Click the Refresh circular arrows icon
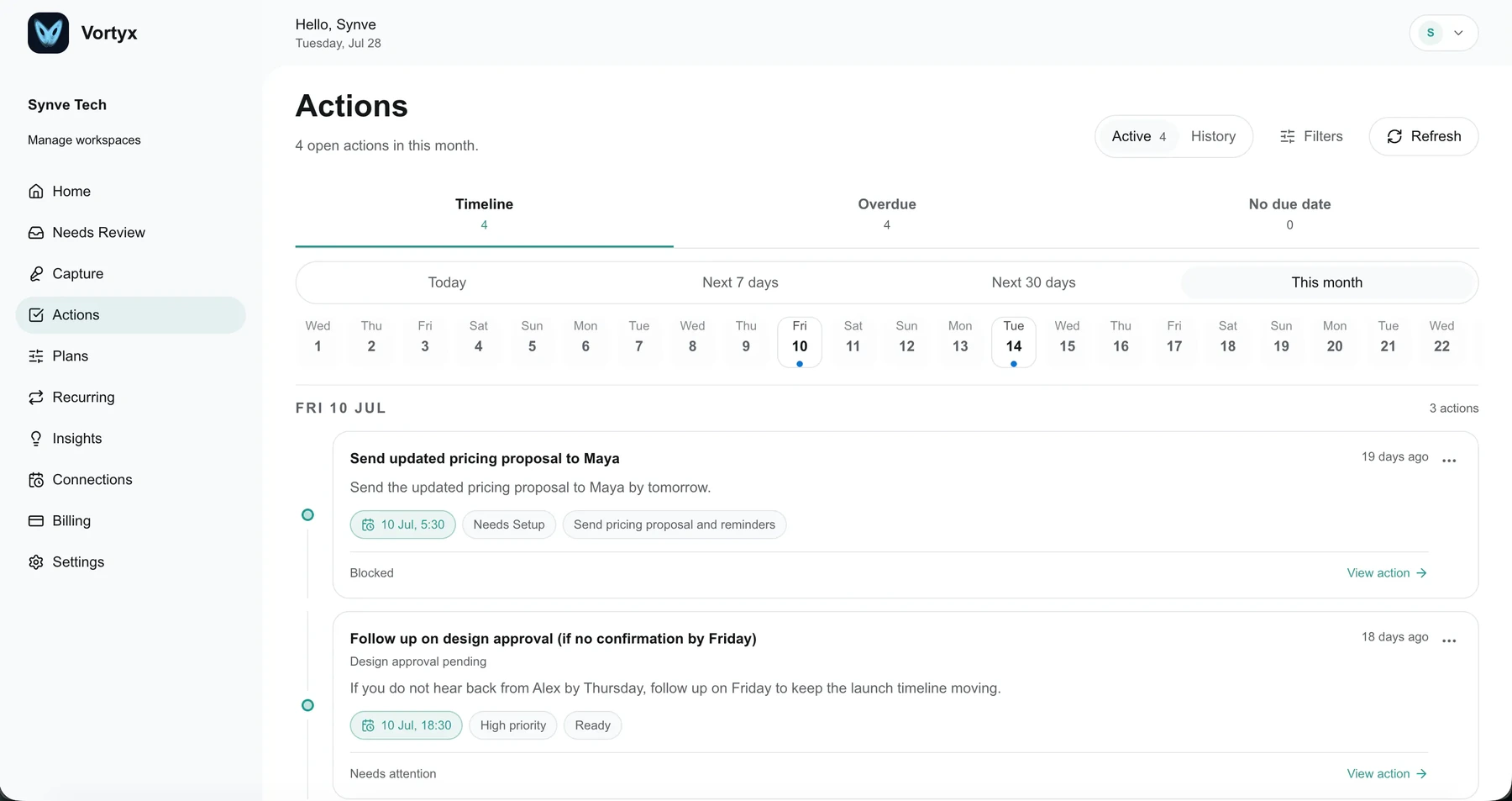Screen dimensions: 1512x801 1394,136
